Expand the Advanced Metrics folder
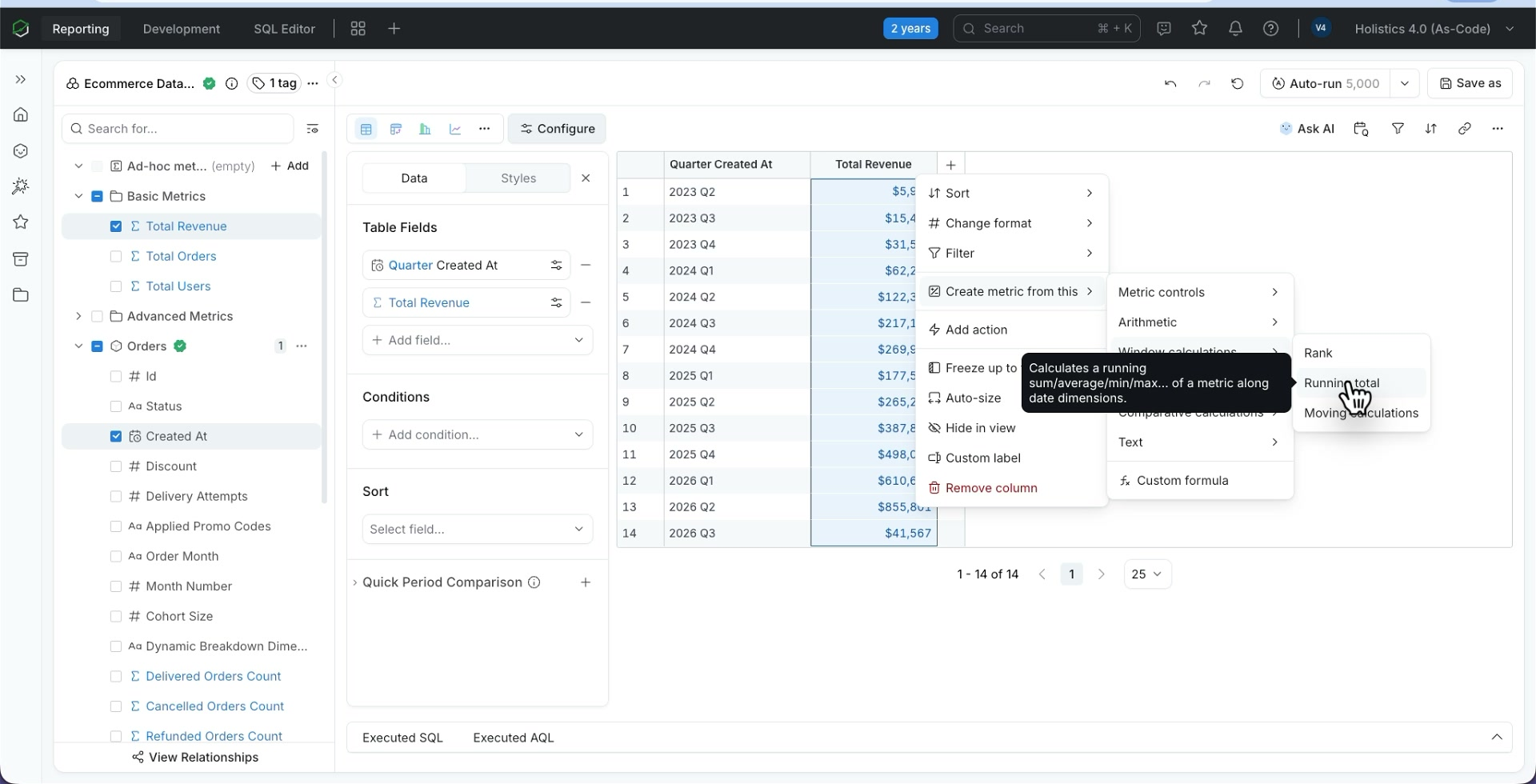 click(x=78, y=316)
